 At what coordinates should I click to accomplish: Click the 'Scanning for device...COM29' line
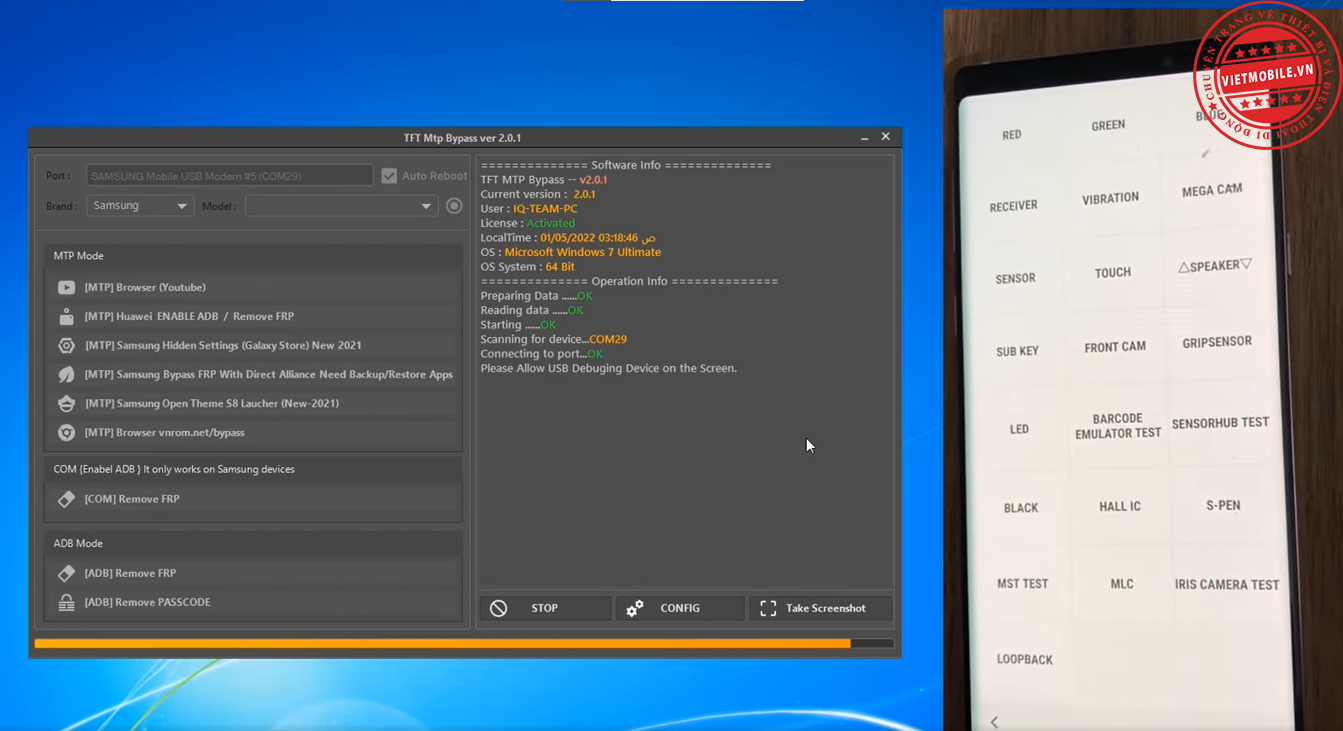coord(553,339)
